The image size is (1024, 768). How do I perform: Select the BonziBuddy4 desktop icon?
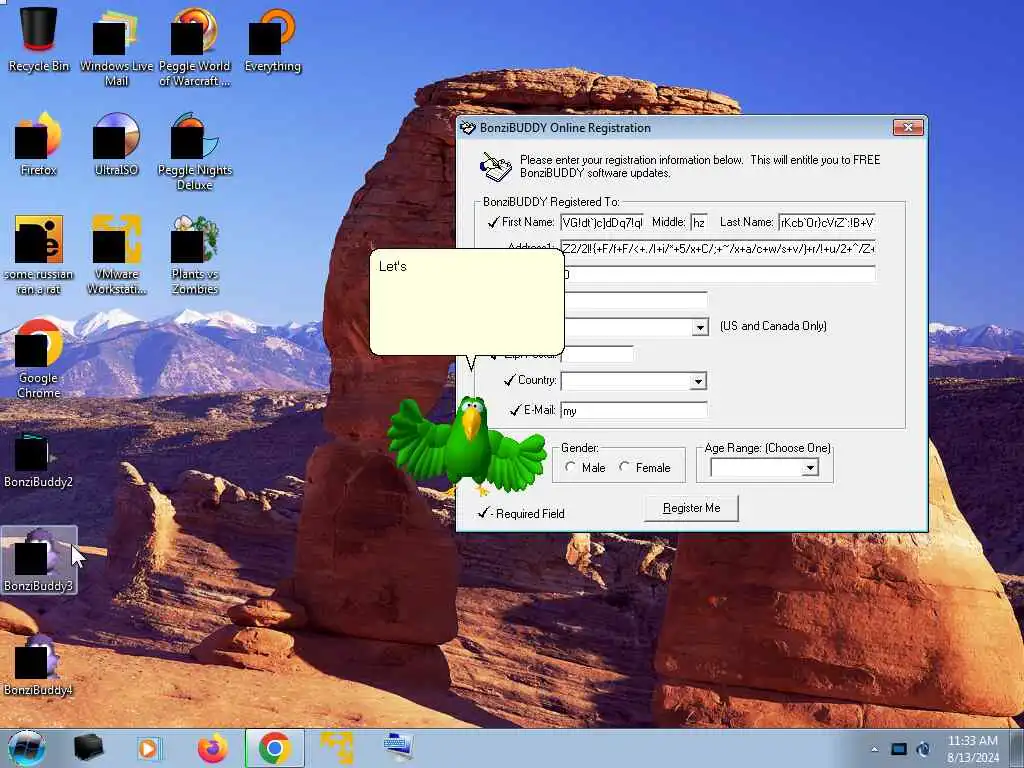[39, 664]
